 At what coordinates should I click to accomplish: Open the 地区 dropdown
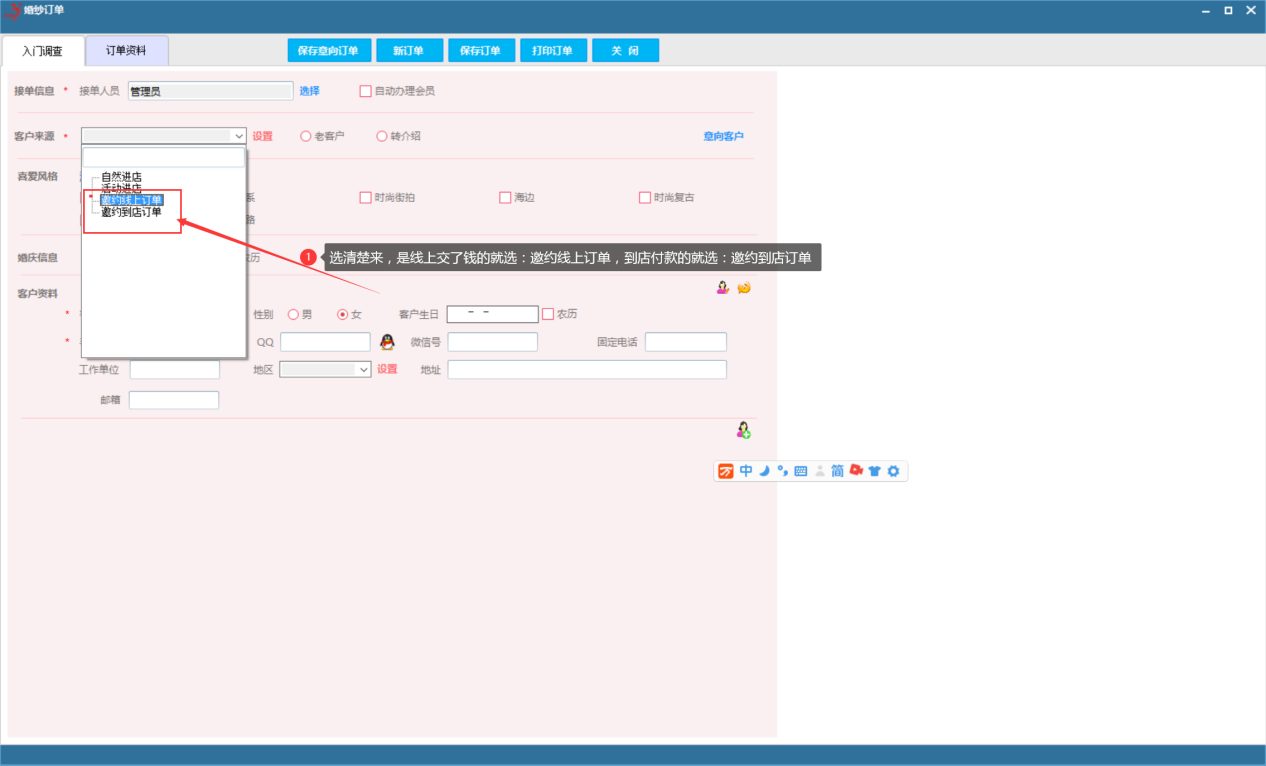(363, 369)
